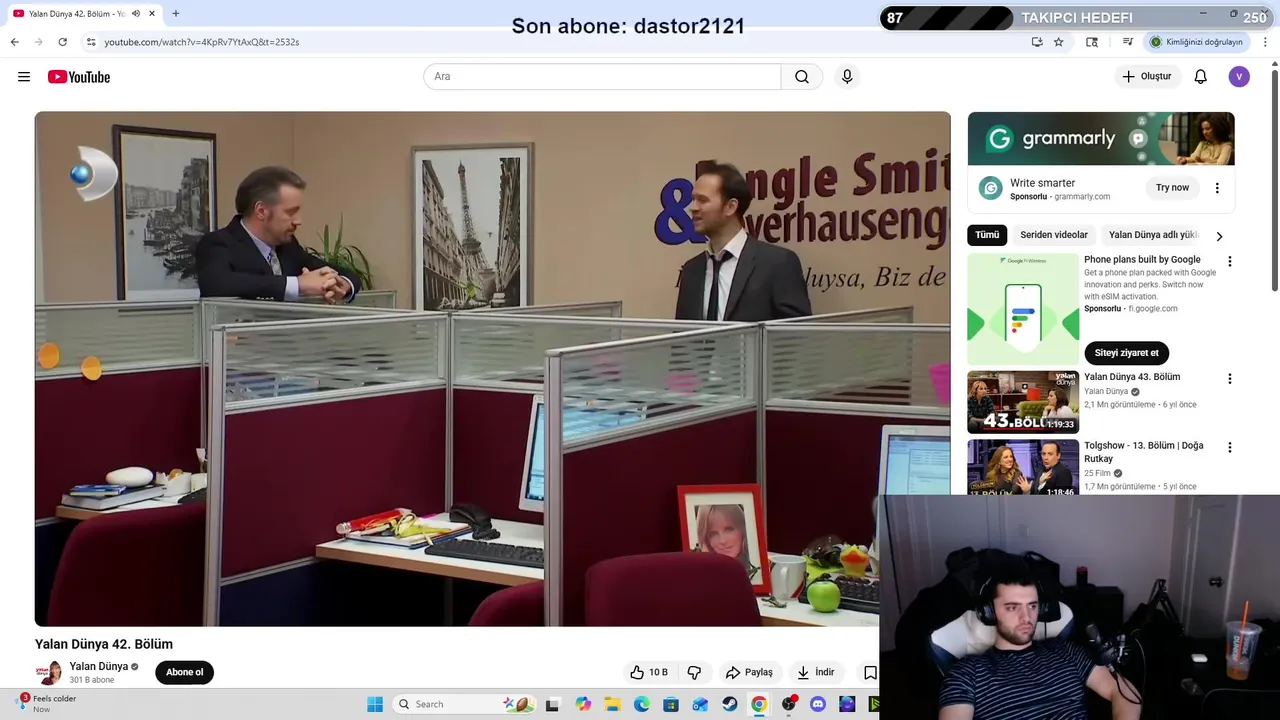Click Try now on Grammarly ad
Image resolution: width=1280 pixels, height=720 pixels.
[1172, 188]
